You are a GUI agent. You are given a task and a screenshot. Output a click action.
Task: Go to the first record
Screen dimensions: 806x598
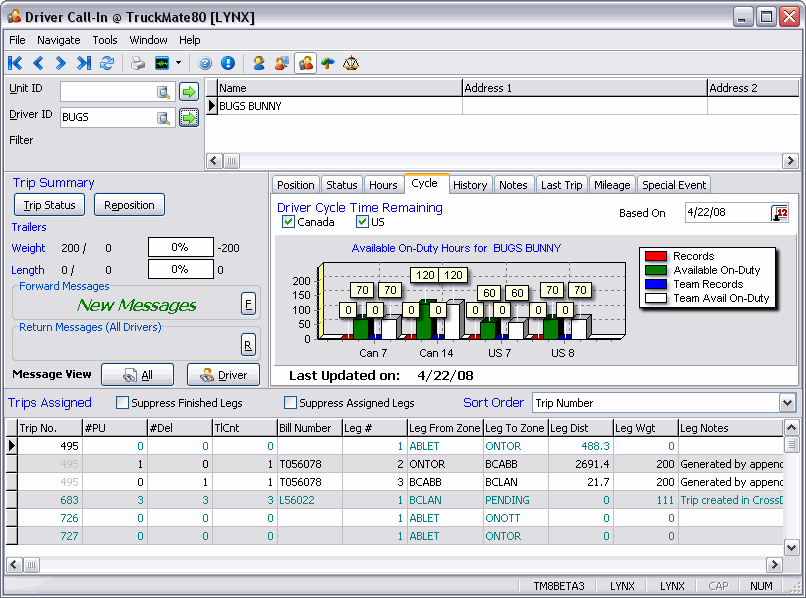click(x=15, y=63)
